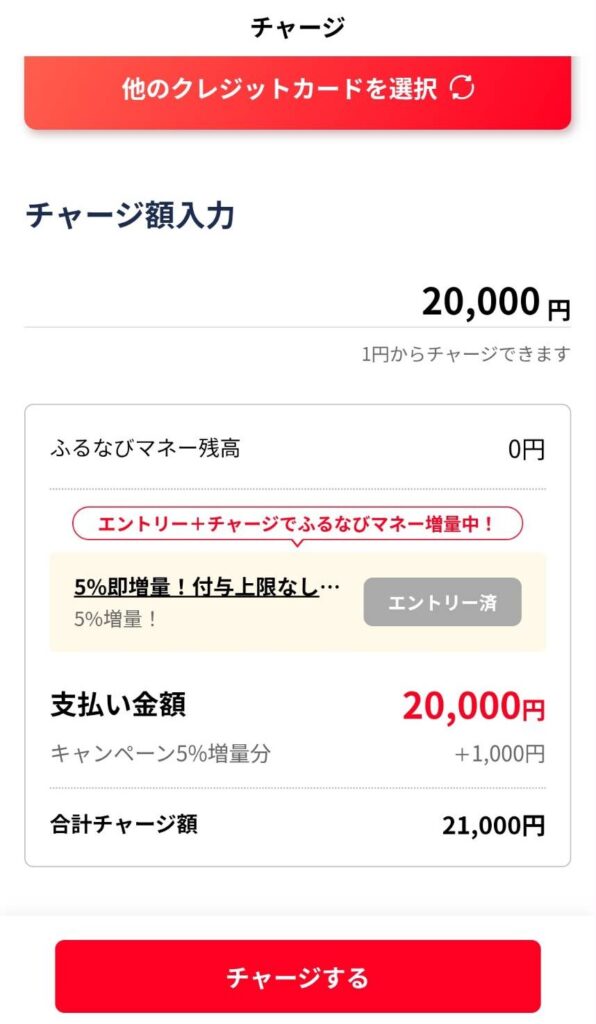Screen dimensions: 596x1024
Task: Click the circular arrows icon beside card selection
Action: 462,88
